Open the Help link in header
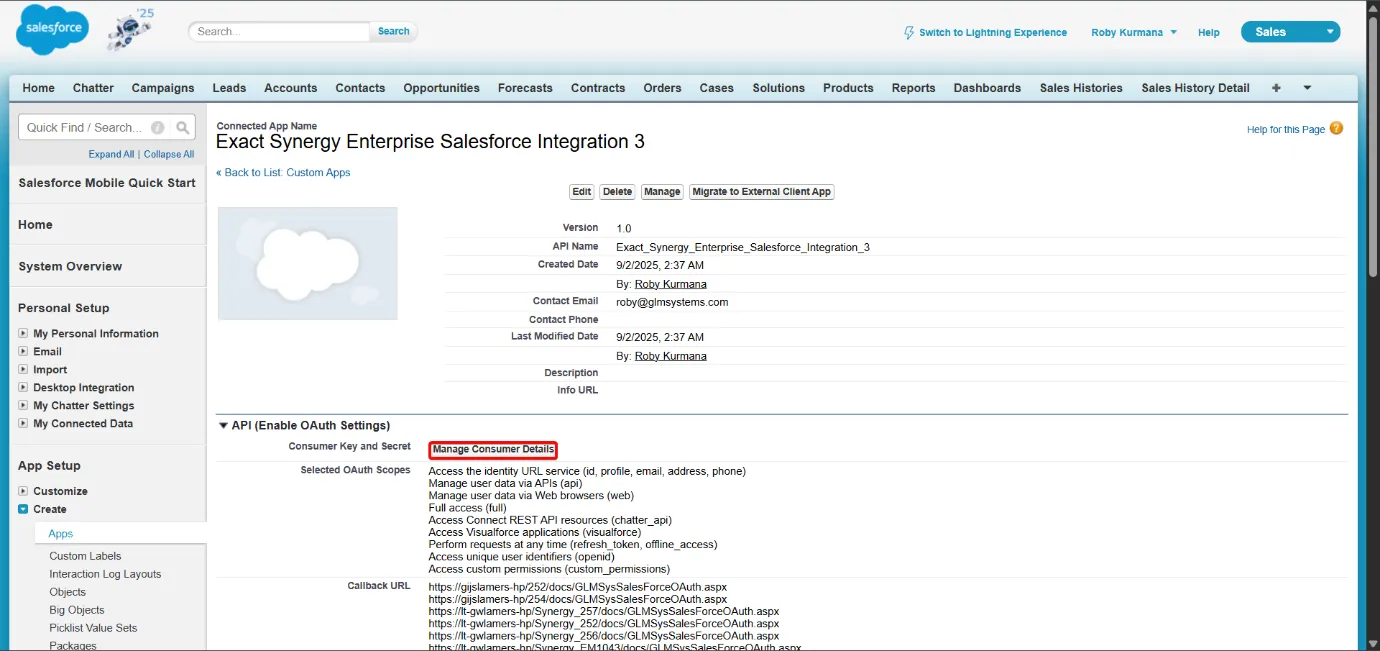The height and width of the screenshot is (651, 1380). point(1209,32)
